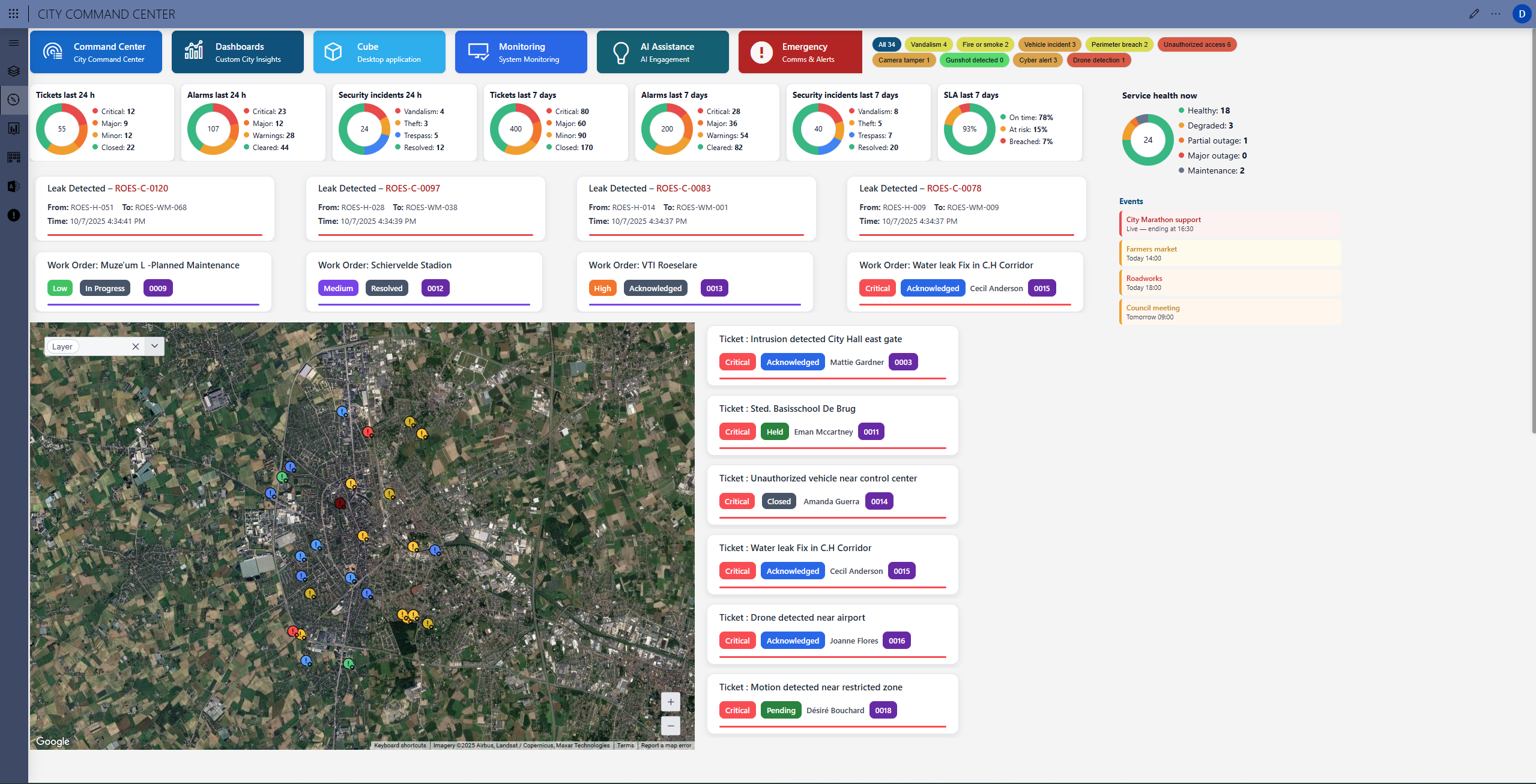1536x784 pixels.
Task: Open the Emergency Comms & Alerts tile
Action: point(799,52)
